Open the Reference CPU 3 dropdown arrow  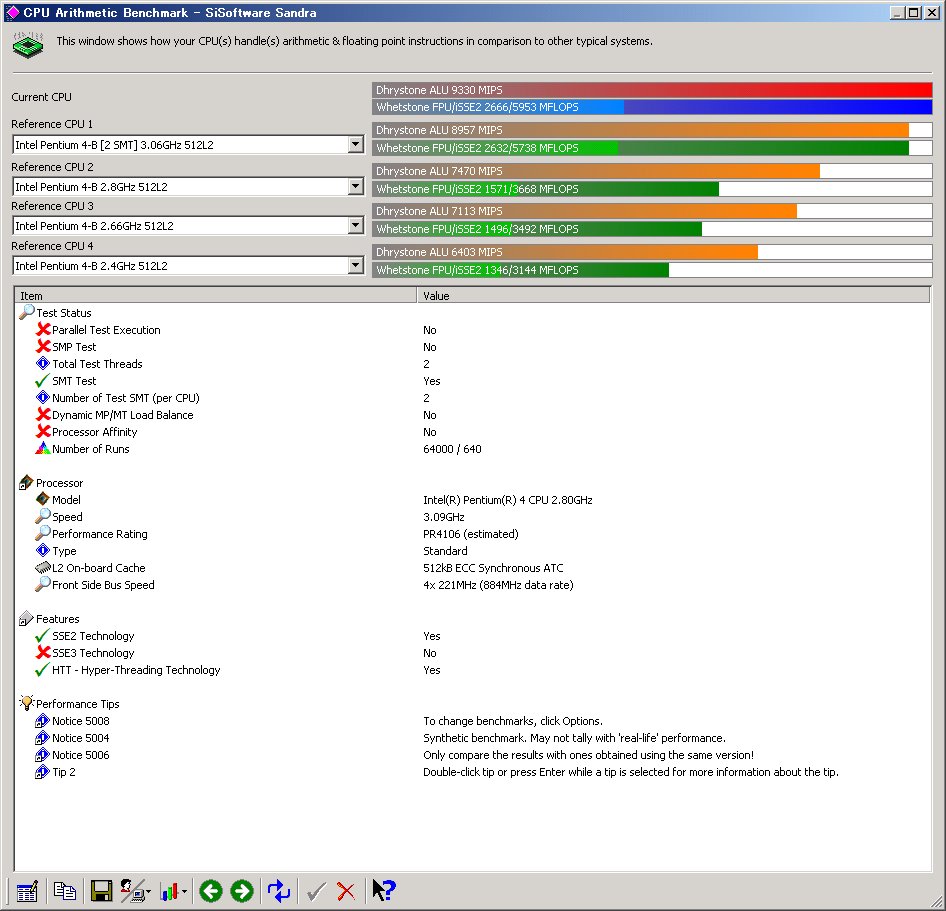click(x=355, y=226)
